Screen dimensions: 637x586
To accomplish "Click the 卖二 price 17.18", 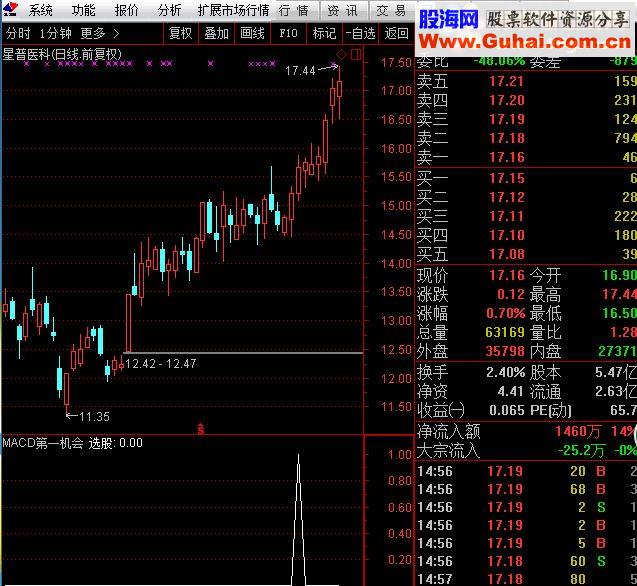I will pyautogui.click(x=507, y=138).
